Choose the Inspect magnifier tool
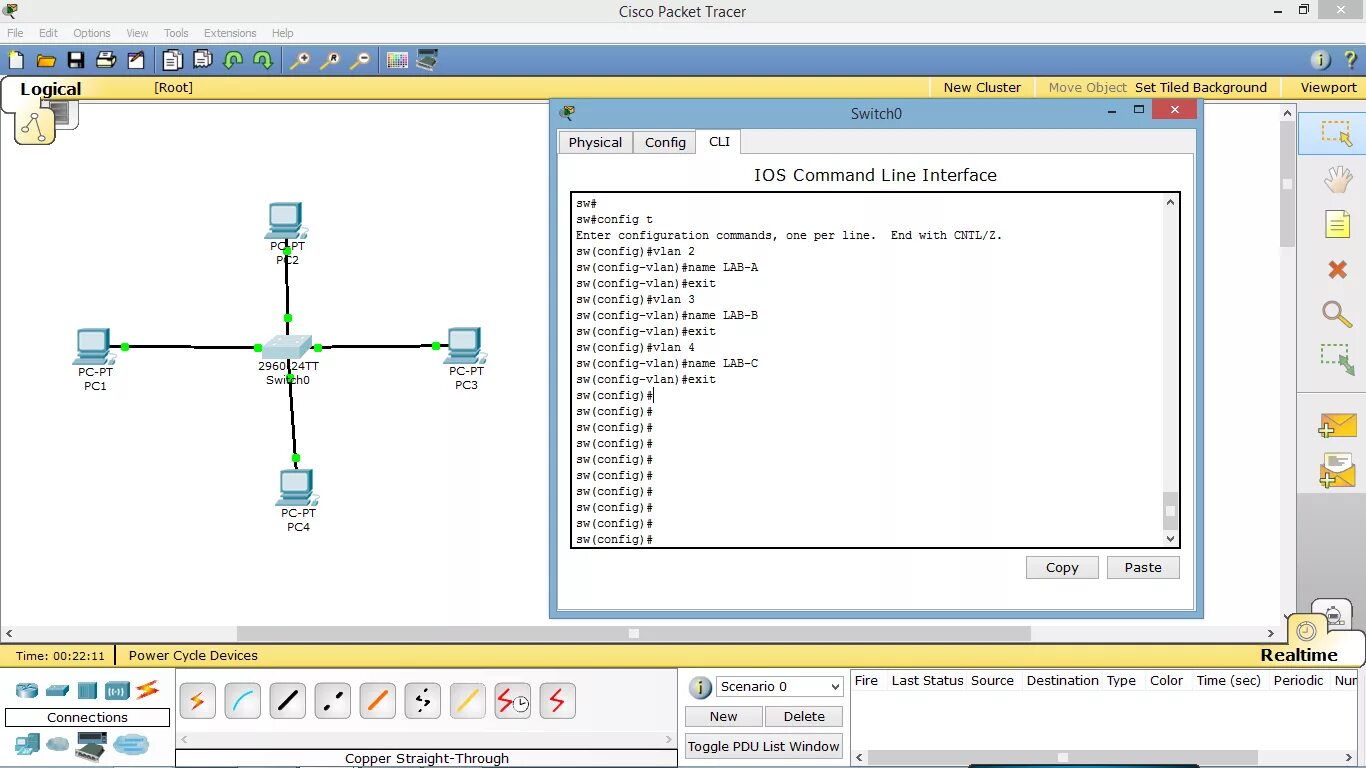 (1337, 314)
